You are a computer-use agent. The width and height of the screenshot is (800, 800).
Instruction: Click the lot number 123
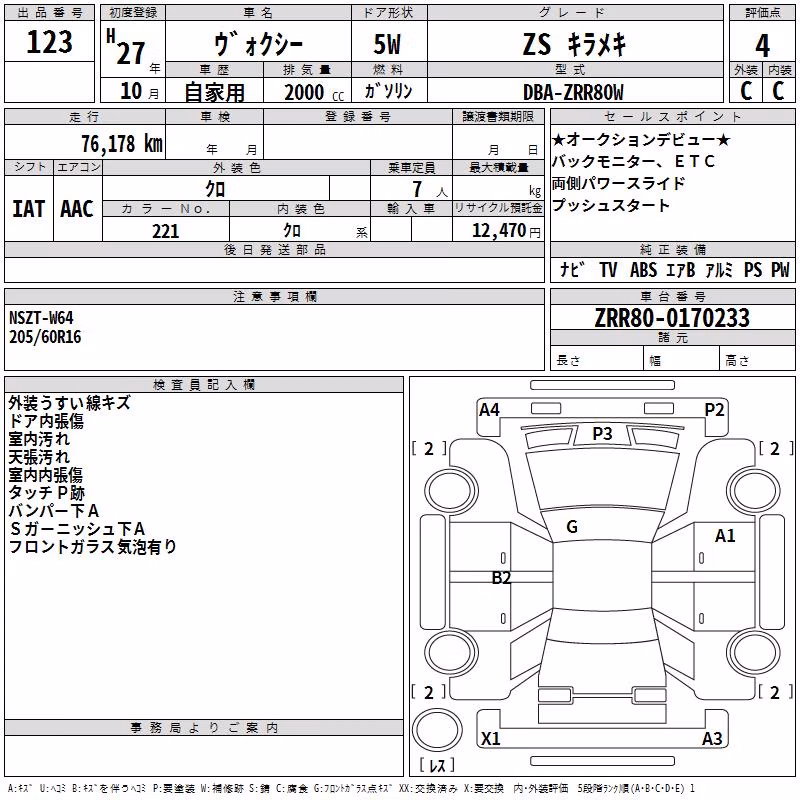(x=49, y=42)
